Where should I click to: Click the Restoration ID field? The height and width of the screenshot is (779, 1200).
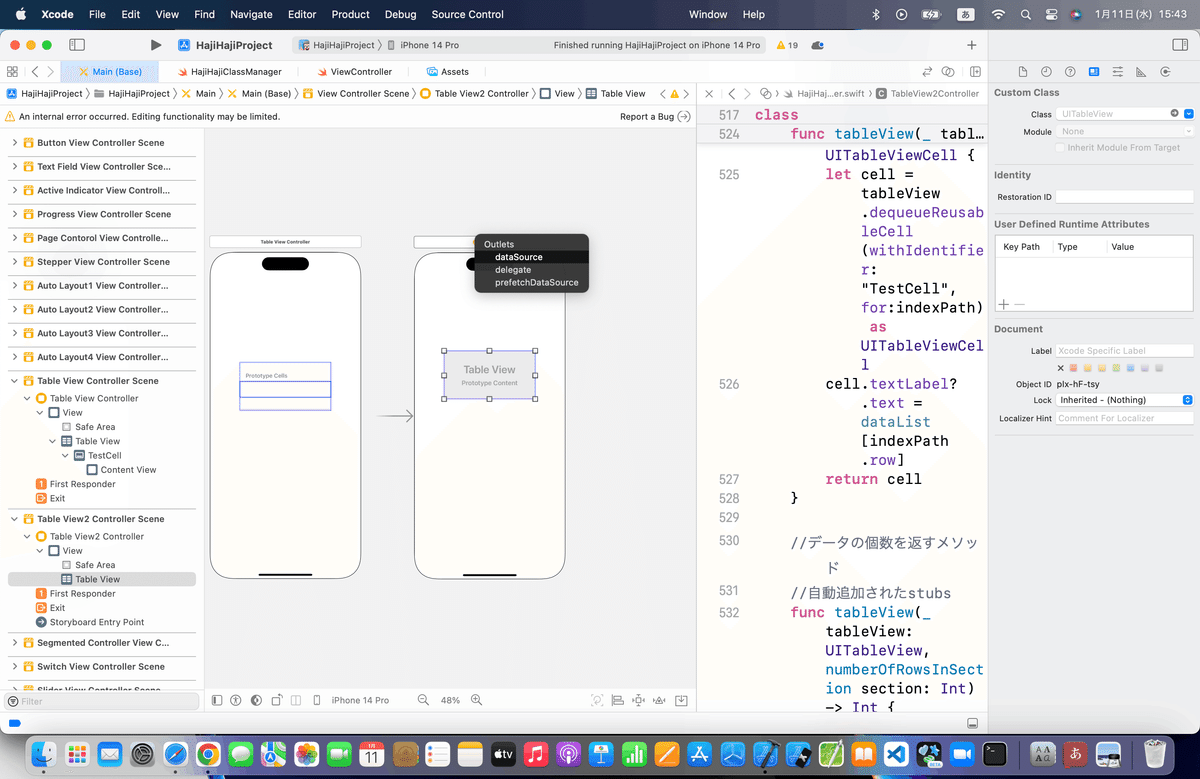tap(1125, 197)
